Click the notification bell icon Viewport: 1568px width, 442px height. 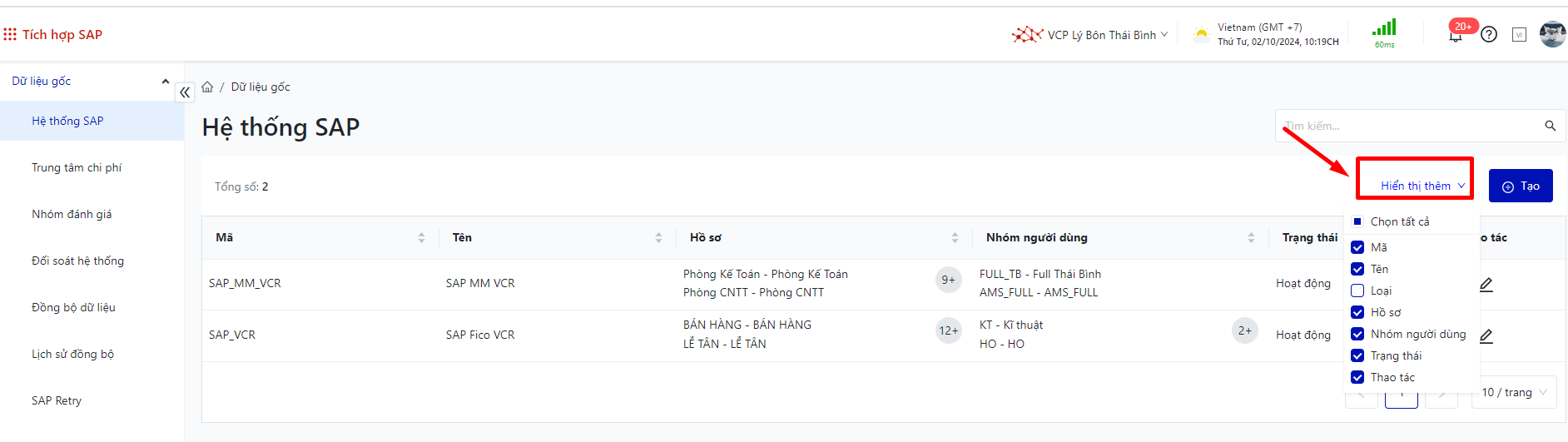tap(1455, 36)
